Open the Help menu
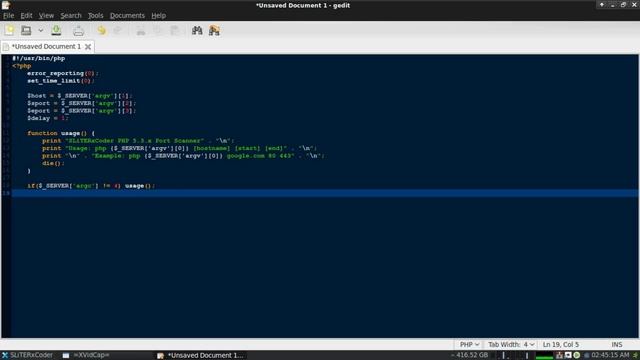 (x=158, y=16)
